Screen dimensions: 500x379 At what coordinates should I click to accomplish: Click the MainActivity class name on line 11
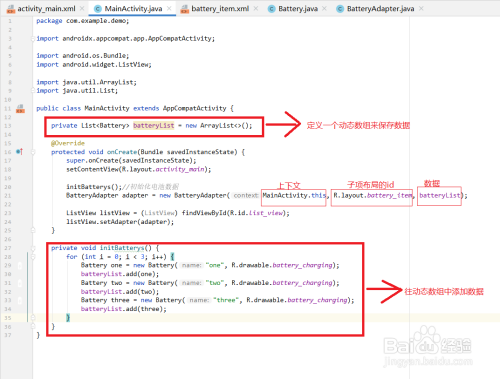pyautogui.click(x=107, y=108)
